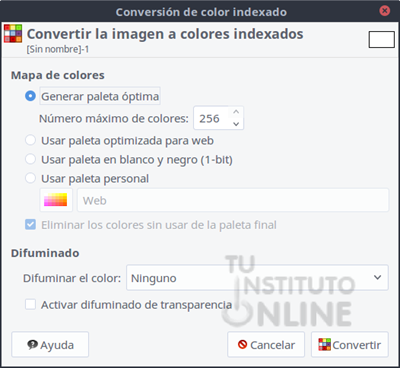Close the Conversión de color indexado dialog
The height and width of the screenshot is (368, 400).
point(384,11)
